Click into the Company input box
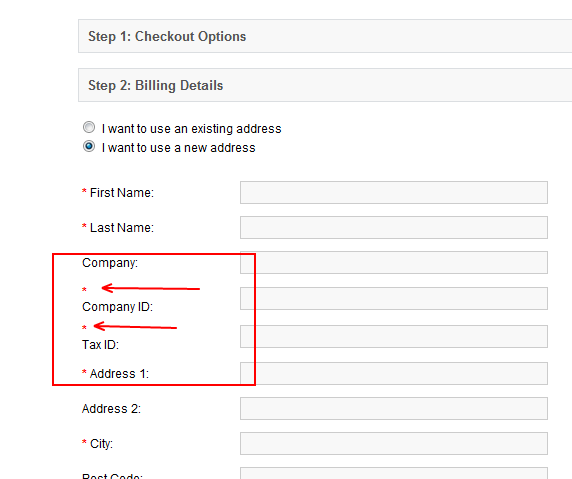 pyautogui.click(x=394, y=263)
